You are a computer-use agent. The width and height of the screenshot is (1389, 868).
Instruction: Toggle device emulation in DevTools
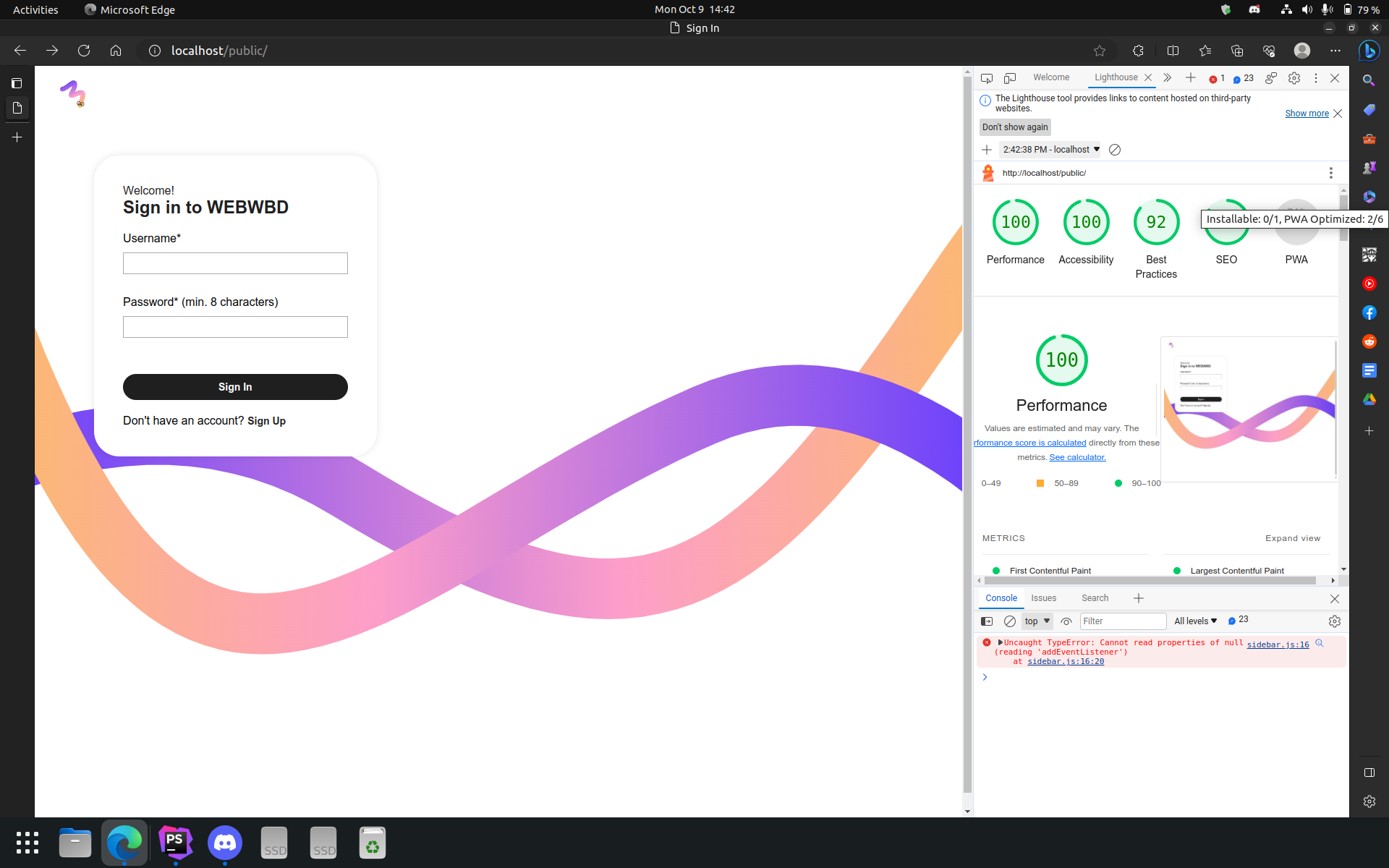point(1010,78)
